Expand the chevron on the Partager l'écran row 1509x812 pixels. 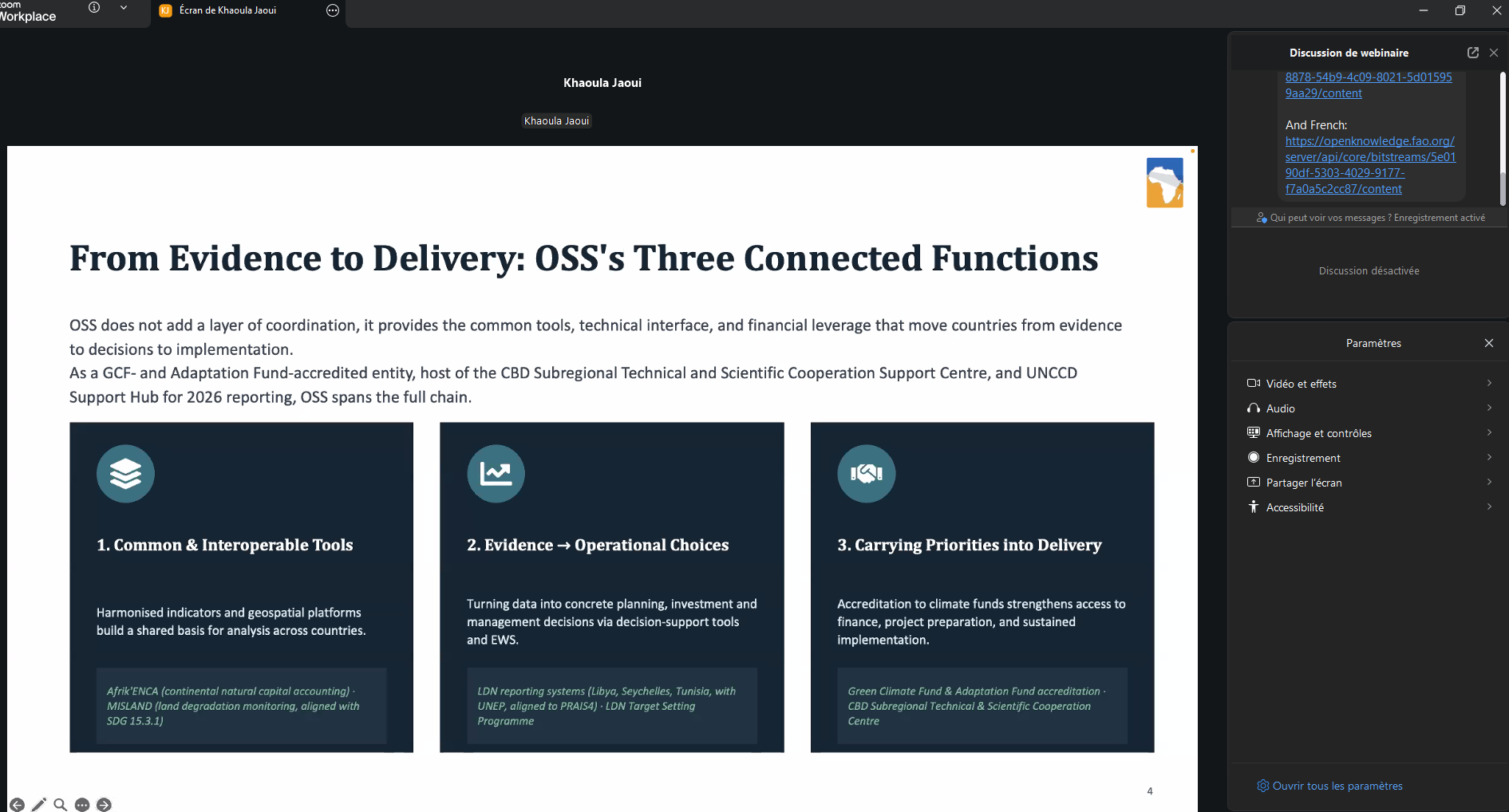(x=1489, y=482)
